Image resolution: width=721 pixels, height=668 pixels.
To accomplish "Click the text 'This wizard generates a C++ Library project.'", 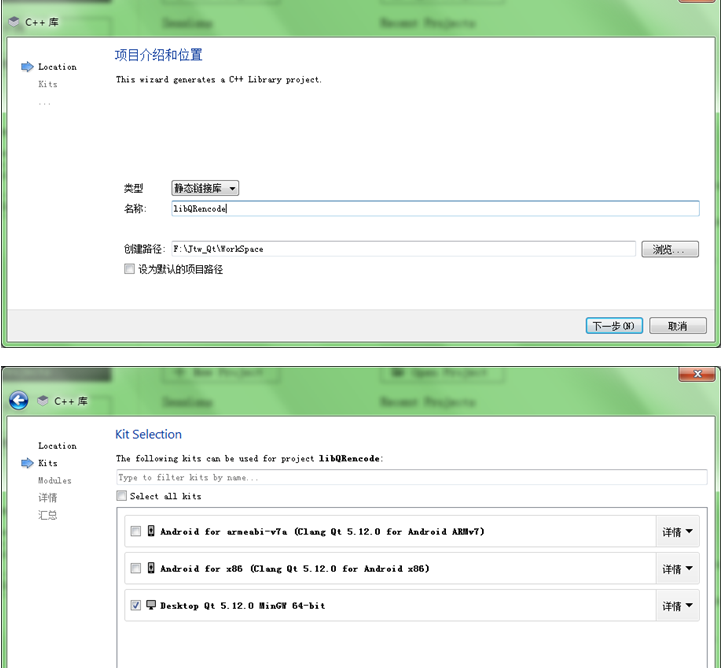I will point(219,80).
